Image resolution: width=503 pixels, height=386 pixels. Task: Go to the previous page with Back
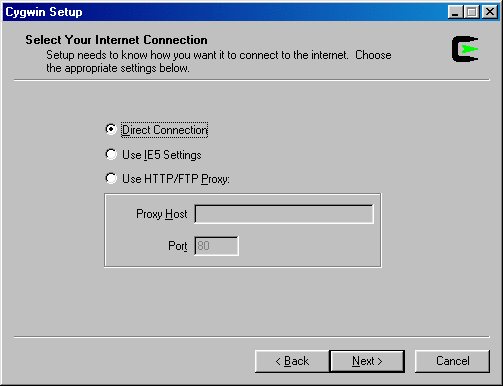tap(292, 361)
